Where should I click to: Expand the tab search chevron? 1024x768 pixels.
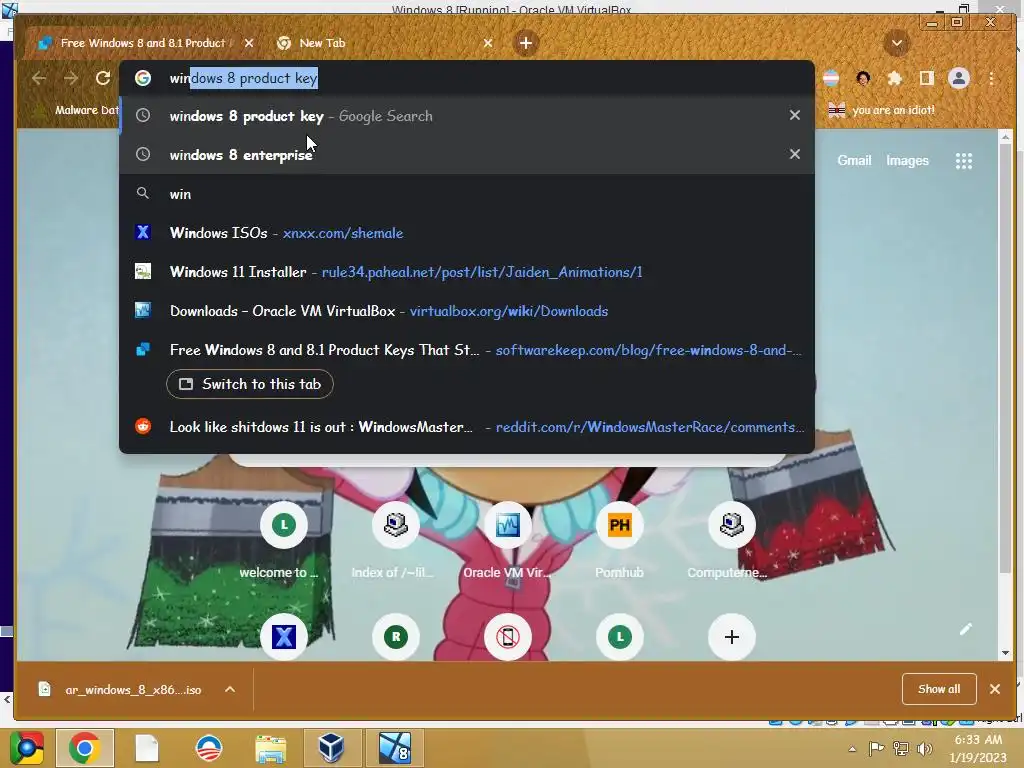(897, 44)
